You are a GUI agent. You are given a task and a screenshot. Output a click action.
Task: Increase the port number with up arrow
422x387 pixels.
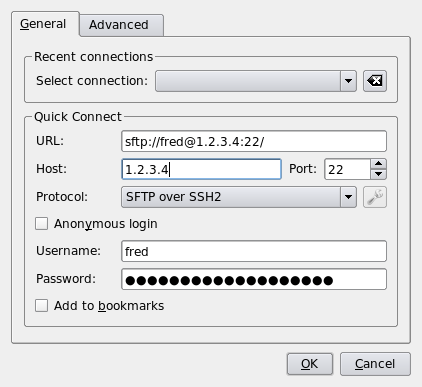point(378,164)
